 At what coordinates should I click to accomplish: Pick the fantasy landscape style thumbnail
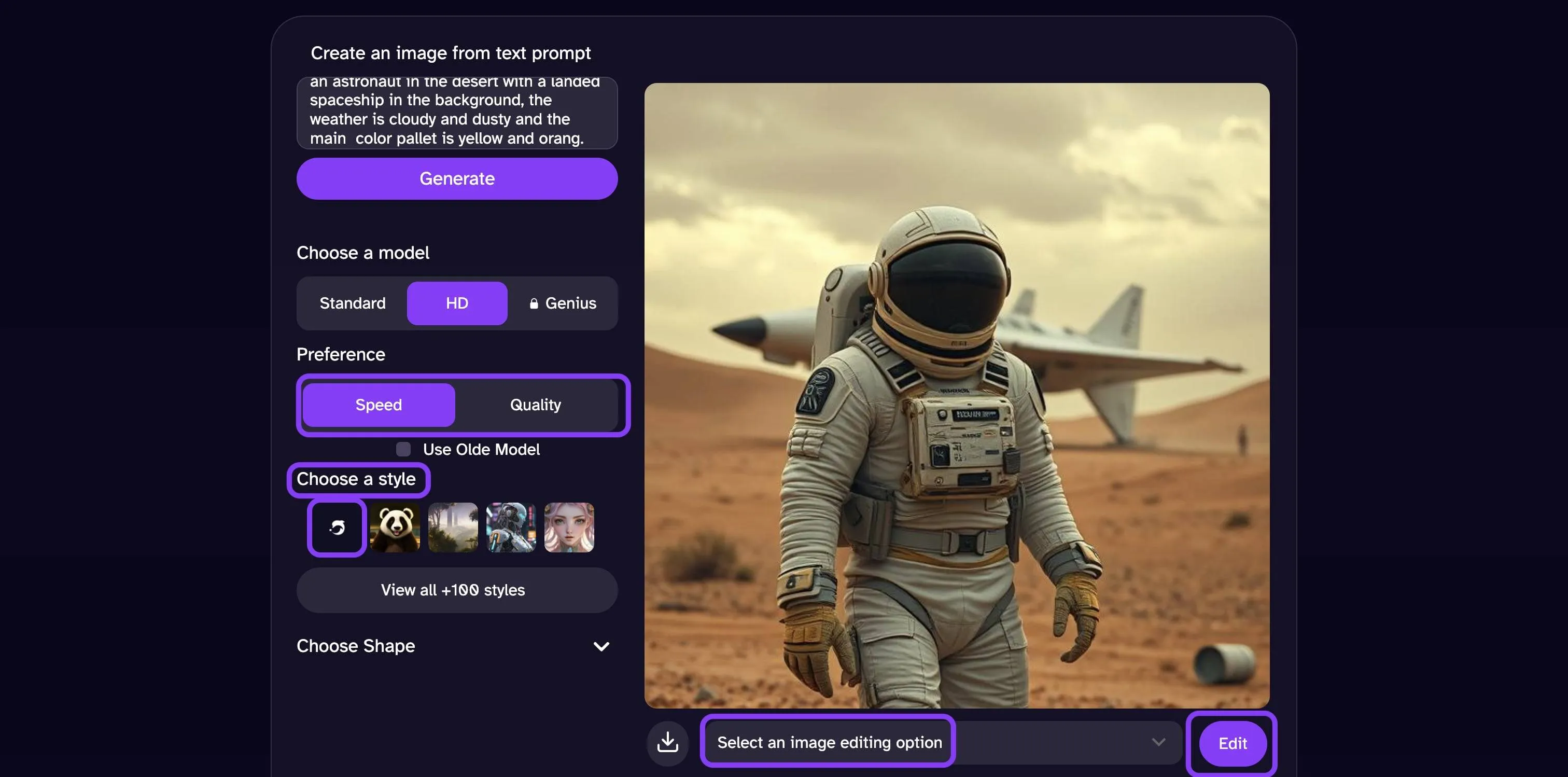click(x=453, y=528)
